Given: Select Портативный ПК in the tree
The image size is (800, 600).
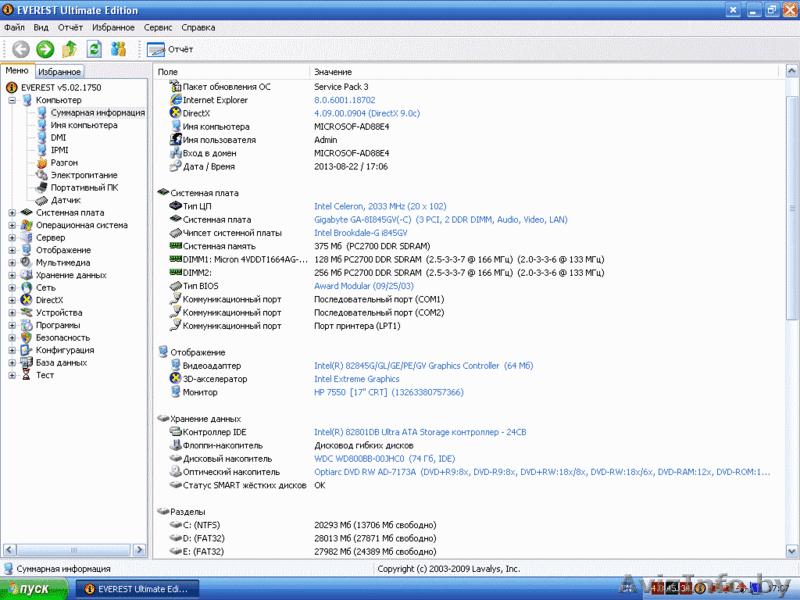Looking at the screenshot, I should (x=84, y=187).
